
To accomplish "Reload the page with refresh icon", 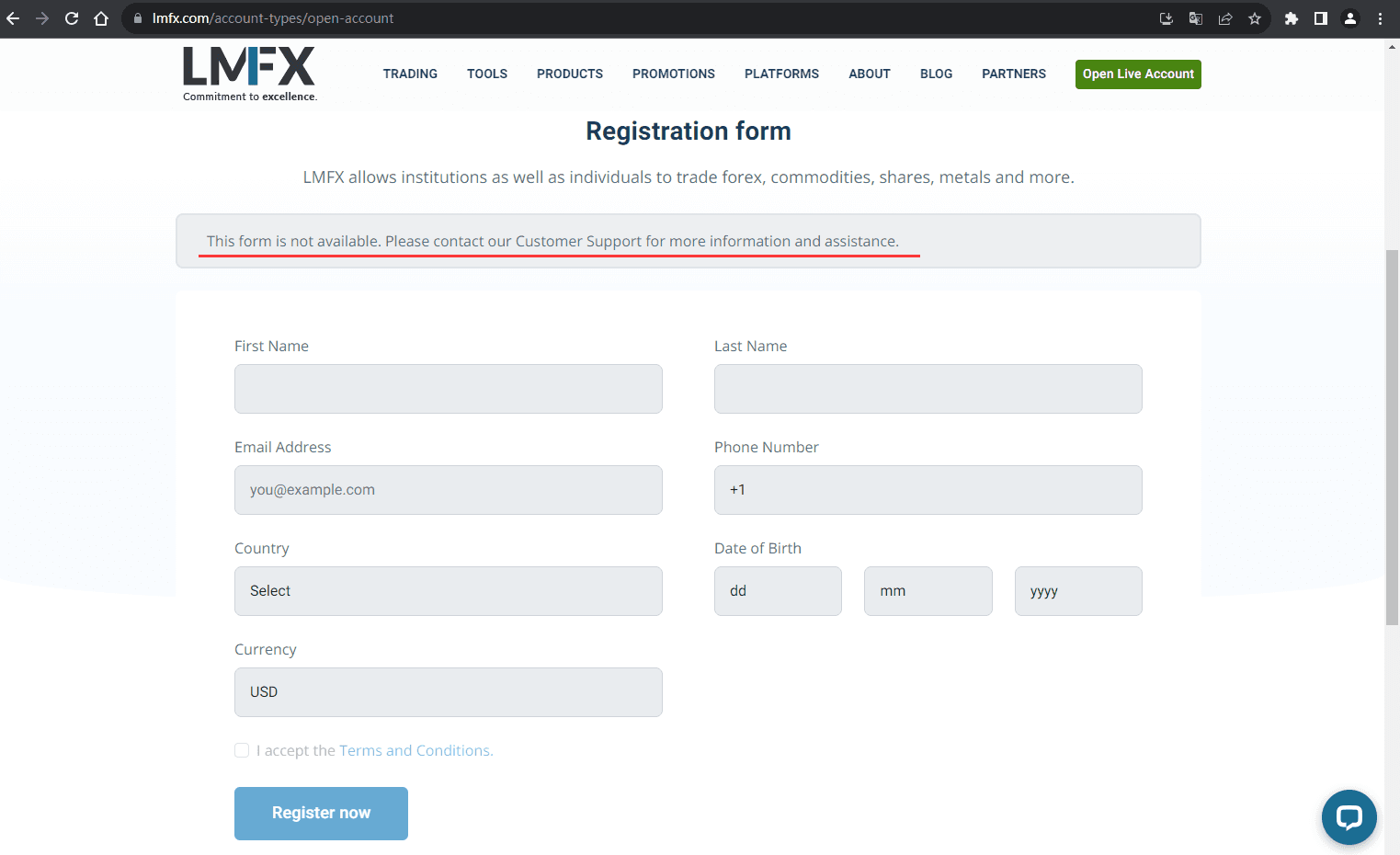I will (x=72, y=18).
